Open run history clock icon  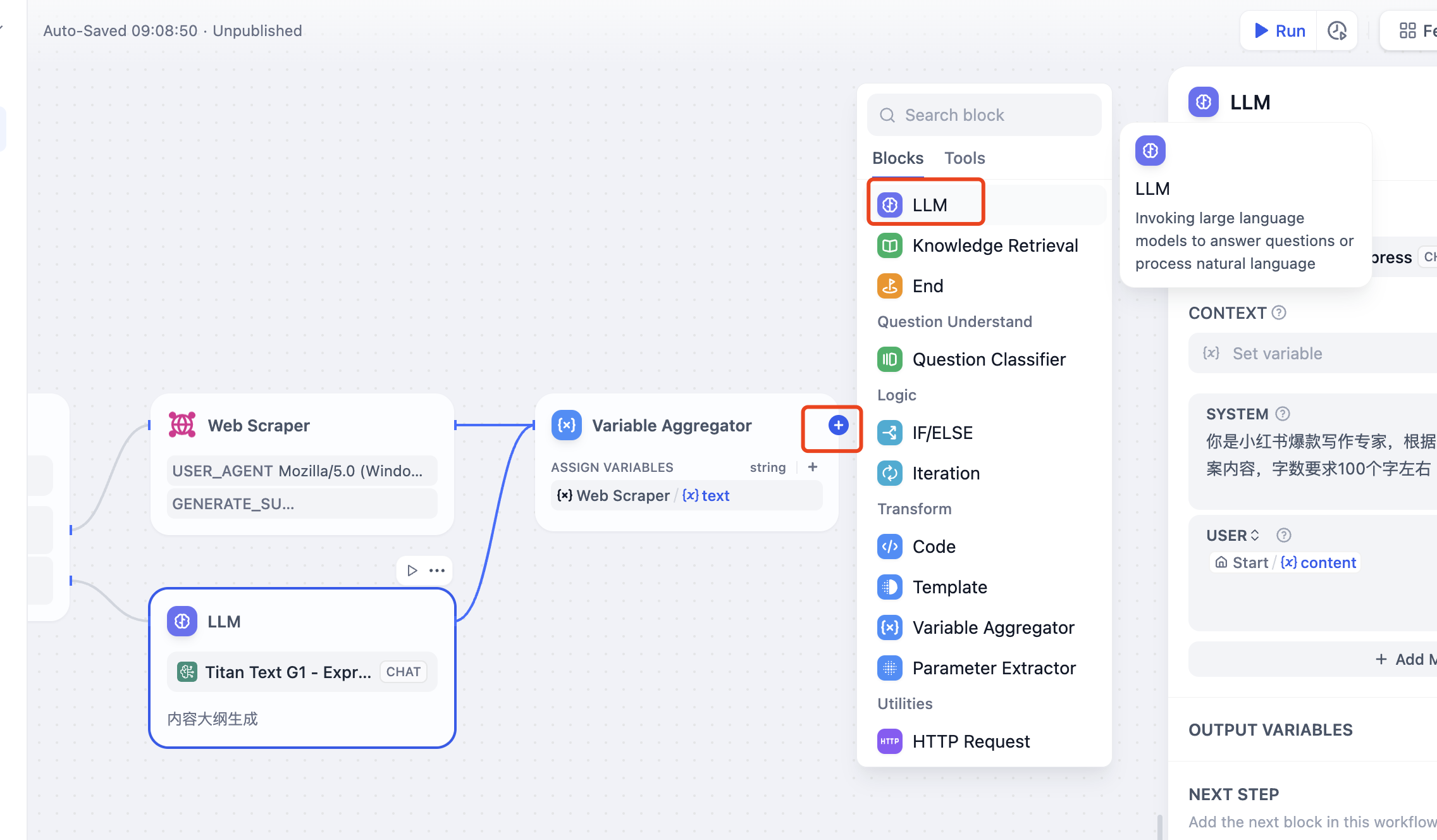1336,30
